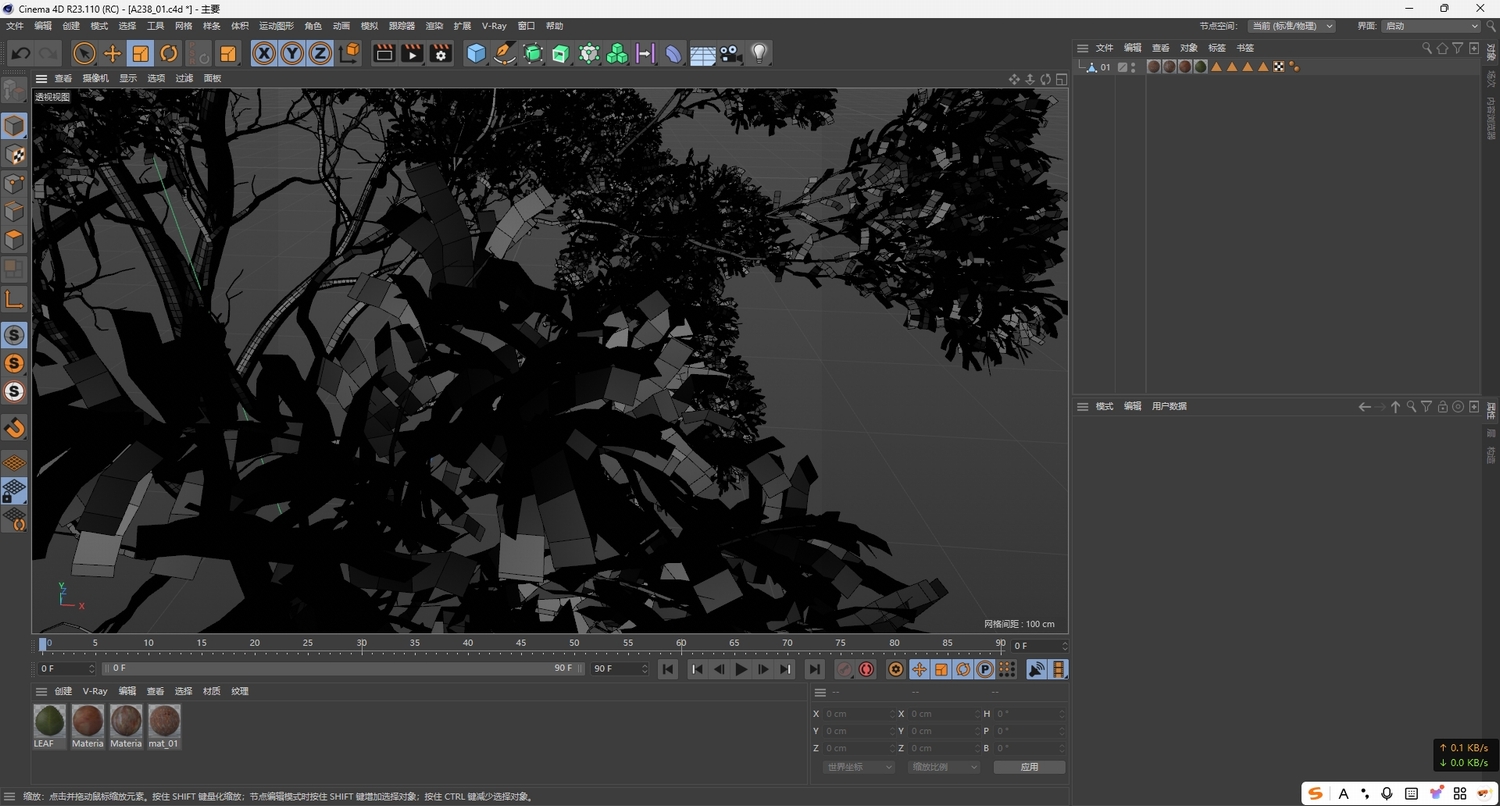Switch to the 对象 tab on the right panel
1500x806 pixels.
click(1188, 47)
